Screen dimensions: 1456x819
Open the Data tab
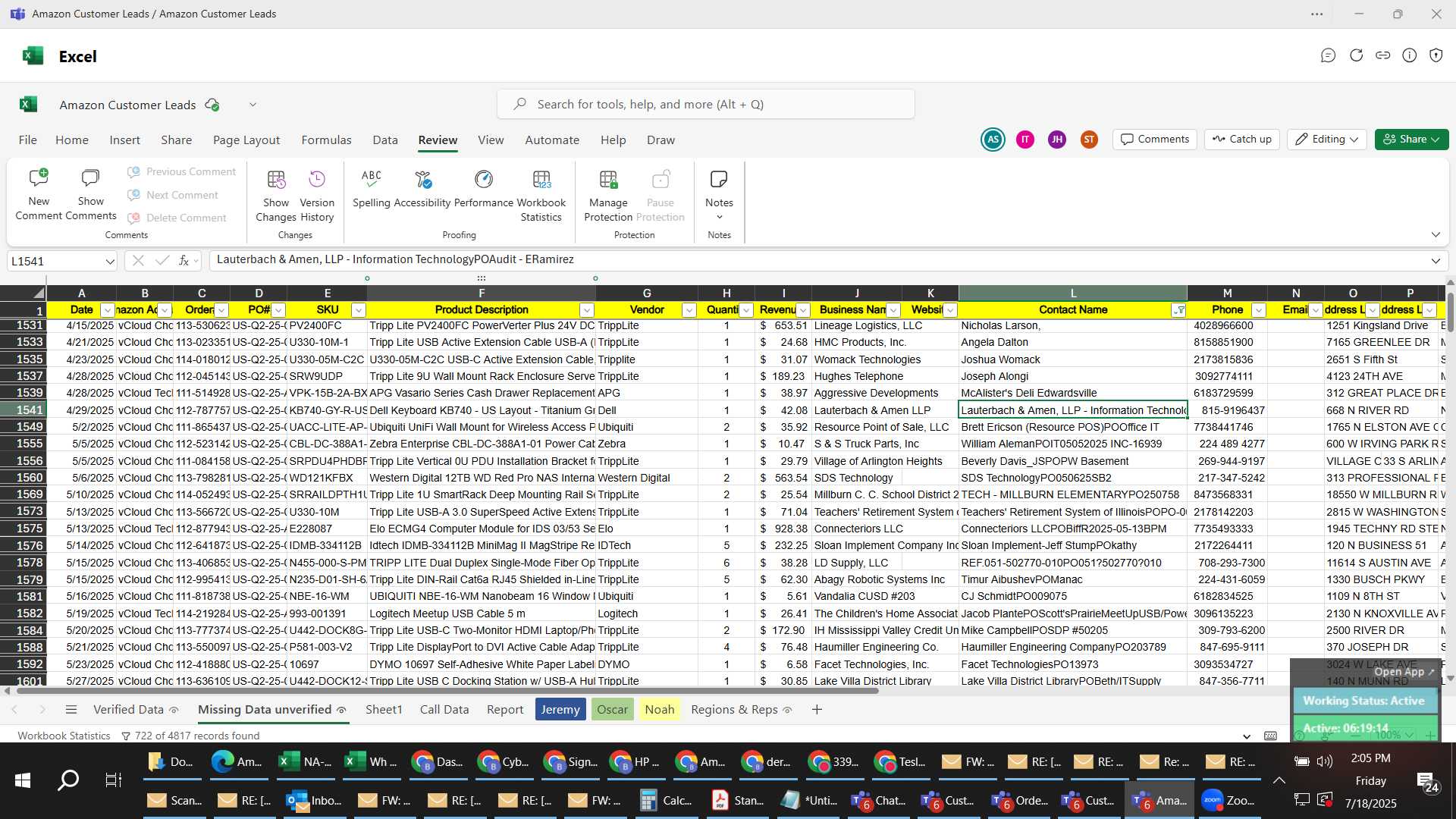pyautogui.click(x=385, y=140)
